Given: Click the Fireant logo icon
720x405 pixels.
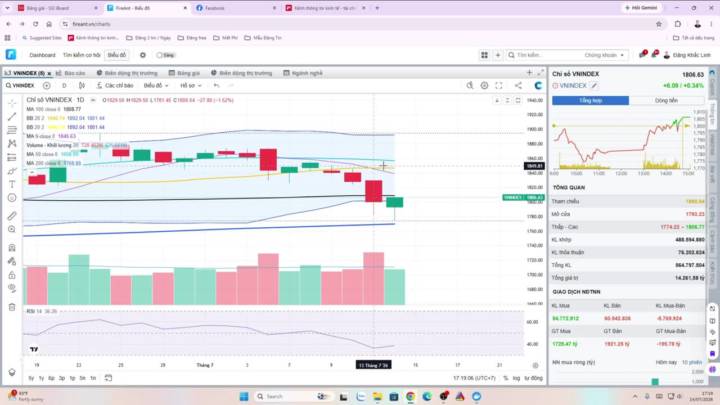Looking at the screenshot, I should coord(11,55).
